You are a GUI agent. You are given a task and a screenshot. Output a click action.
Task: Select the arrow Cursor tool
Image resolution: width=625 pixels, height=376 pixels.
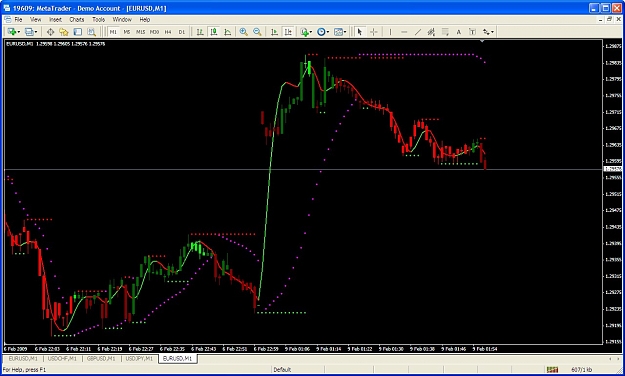click(x=360, y=32)
